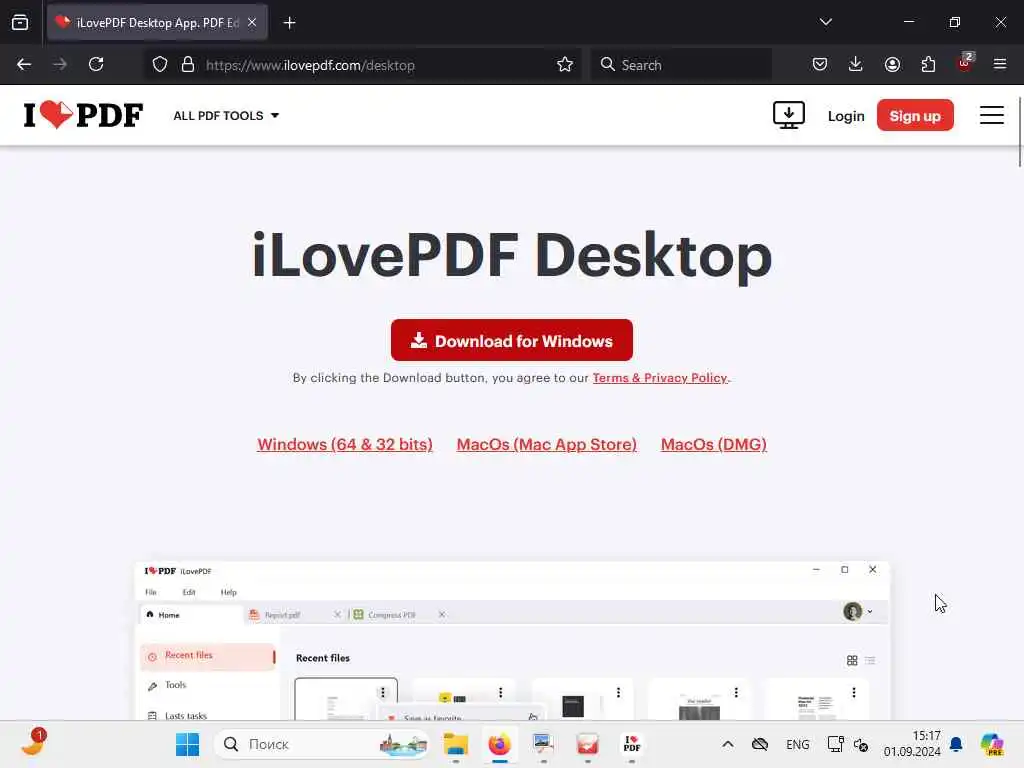Show hidden tray icons chevron
The image size is (1024, 768).
728,744
